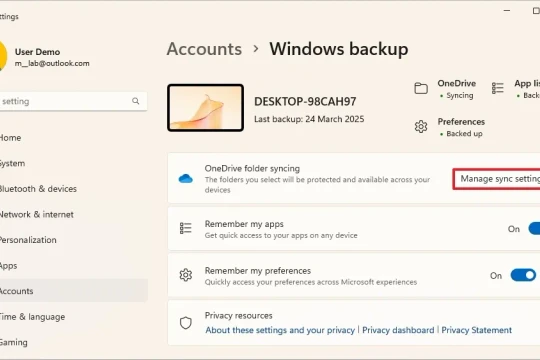Click the OneDrive folder syncing title
This screenshot has height=360, width=540.
[252, 168]
